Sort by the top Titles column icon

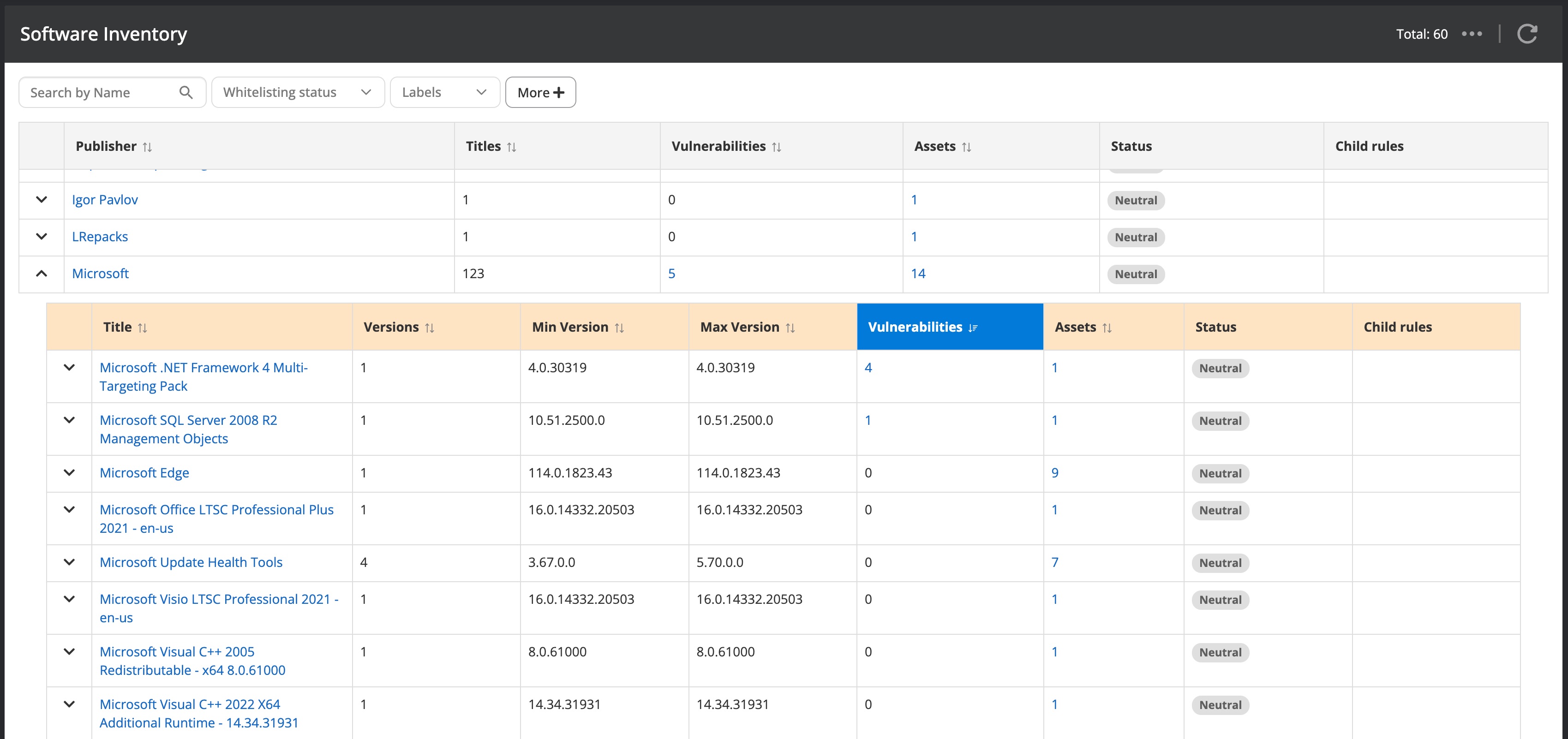coord(512,147)
